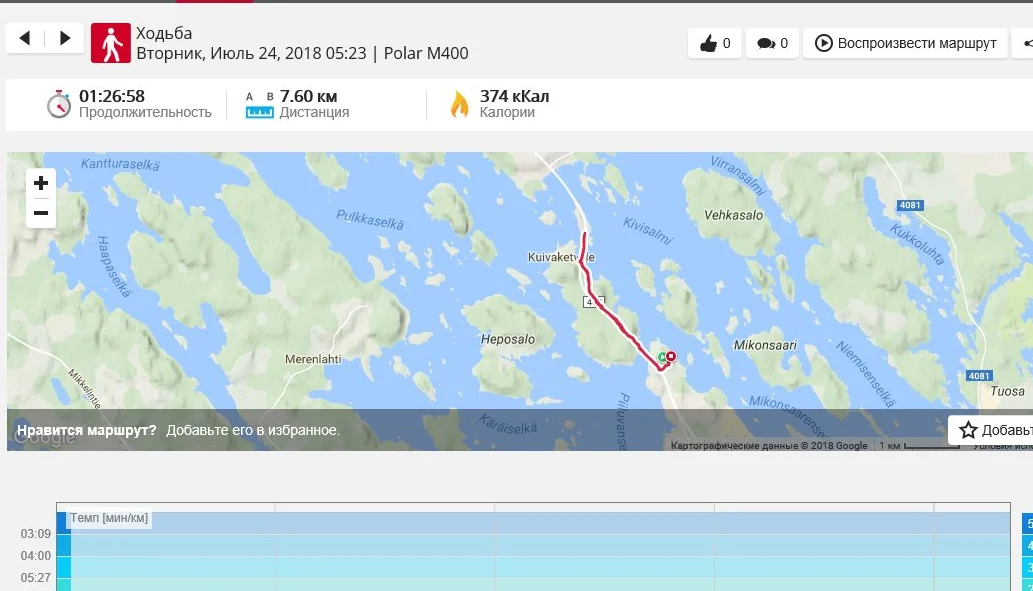Click the share button at top right
The height and width of the screenshot is (591, 1033).
click(x=1025, y=43)
